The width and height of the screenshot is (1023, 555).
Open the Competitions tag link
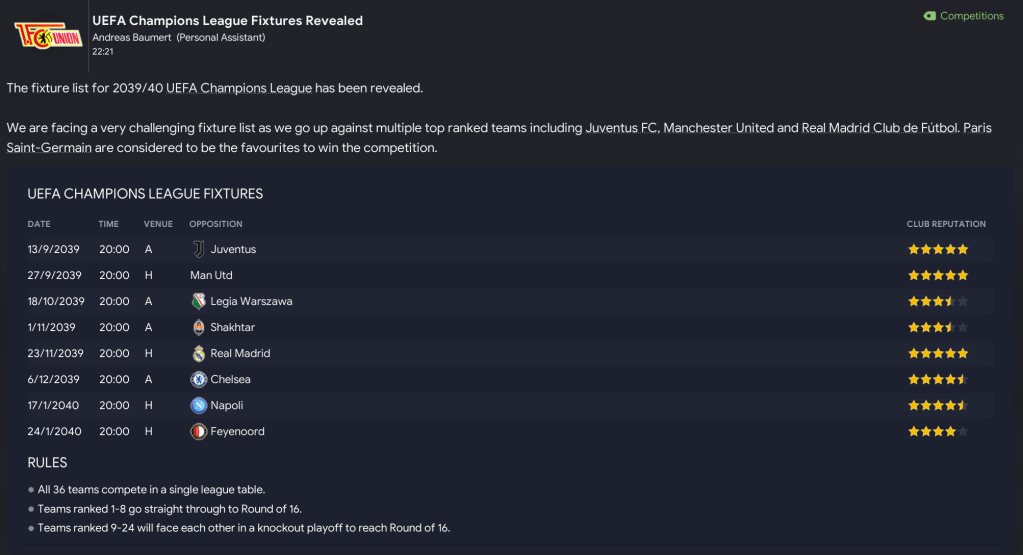coord(963,16)
